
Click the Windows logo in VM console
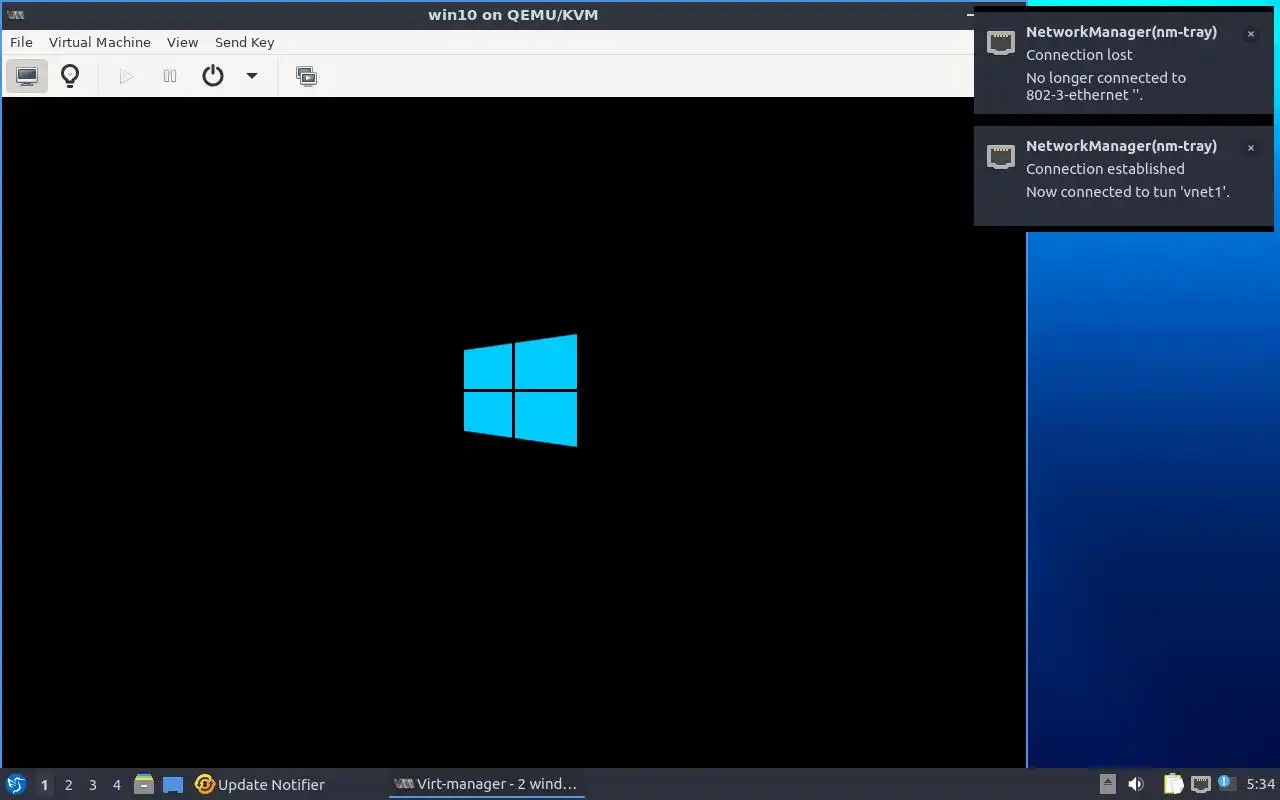(520, 390)
